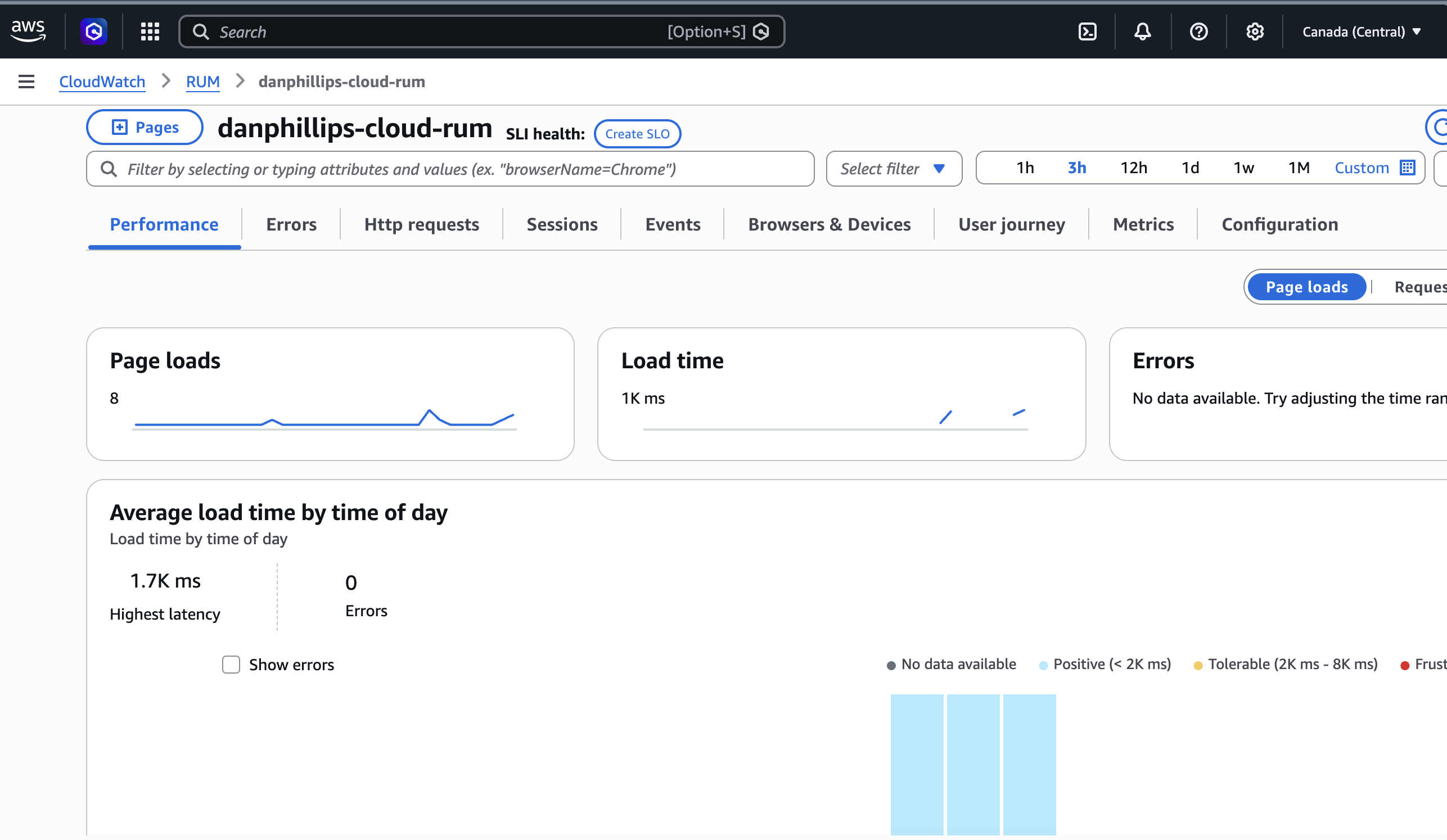
Task: Click the Pages button with plus icon
Action: click(144, 127)
